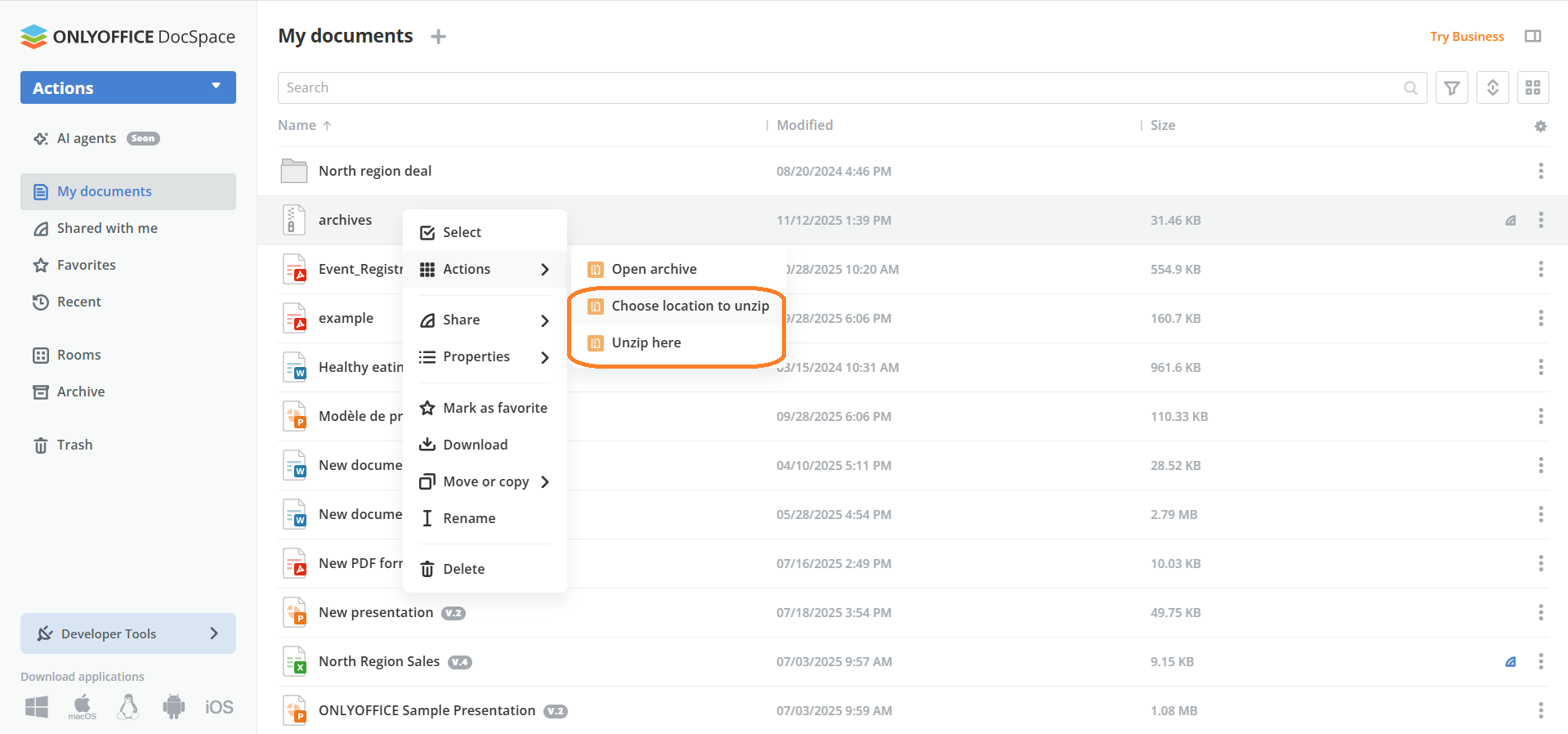Expand the Properties submenu
Viewport: 1568px width, 734px height.
485,356
